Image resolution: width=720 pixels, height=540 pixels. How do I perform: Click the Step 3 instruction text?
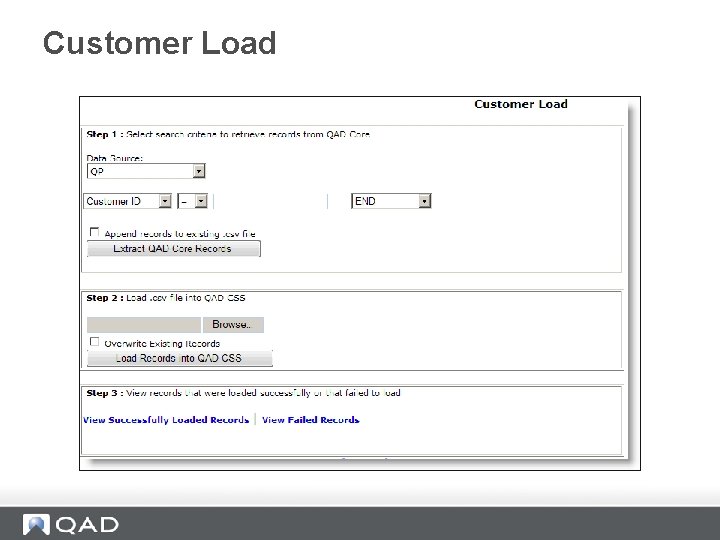pyautogui.click(x=243, y=393)
